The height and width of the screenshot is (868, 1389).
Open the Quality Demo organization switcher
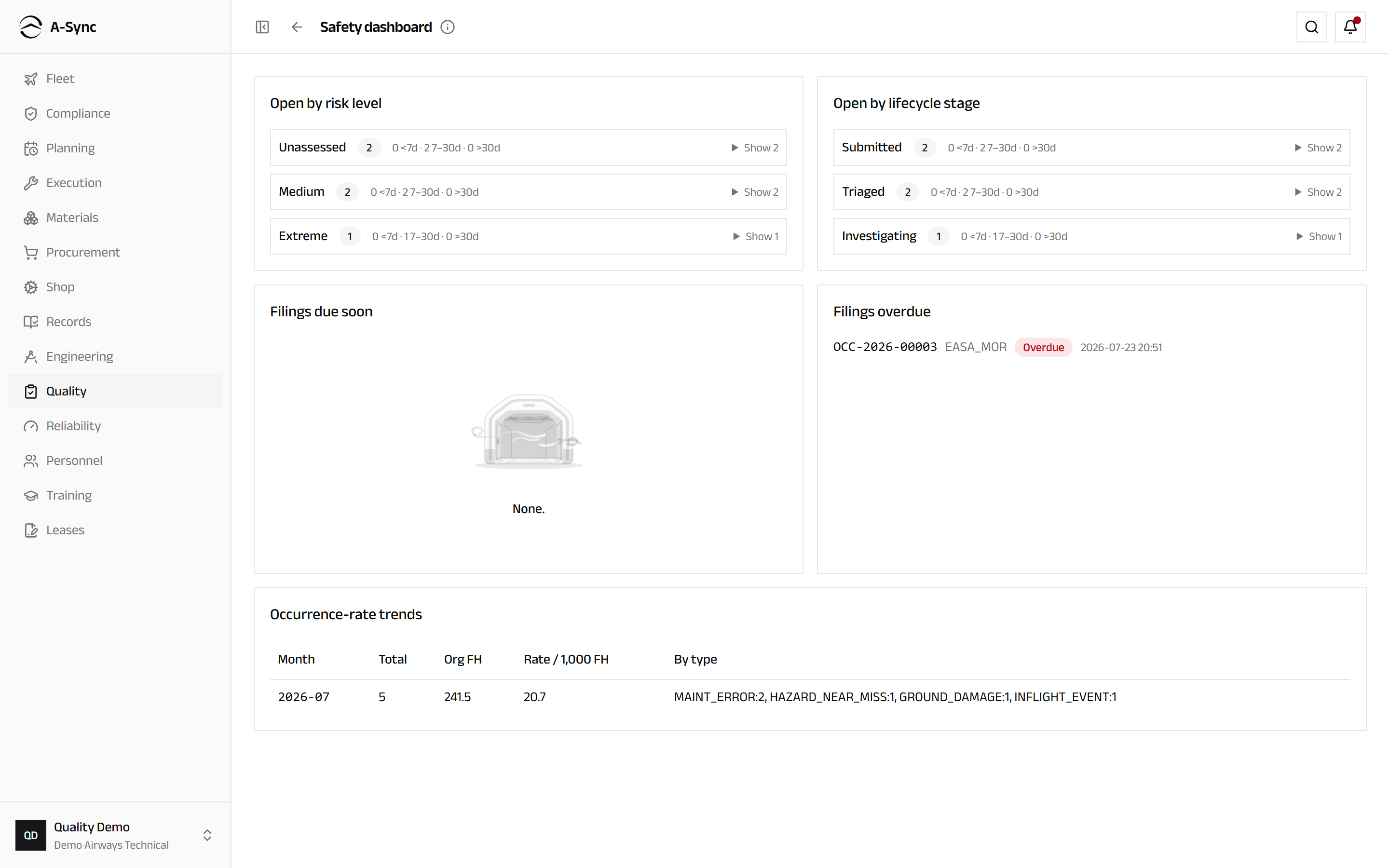click(x=115, y=835)
